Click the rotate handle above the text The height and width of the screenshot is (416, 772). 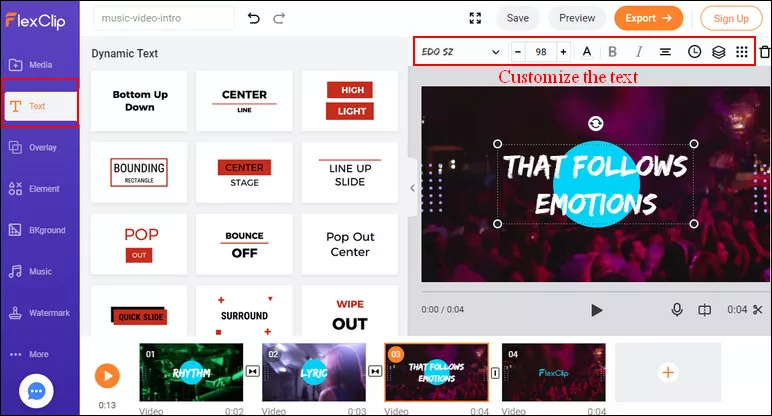coord(596,123)
